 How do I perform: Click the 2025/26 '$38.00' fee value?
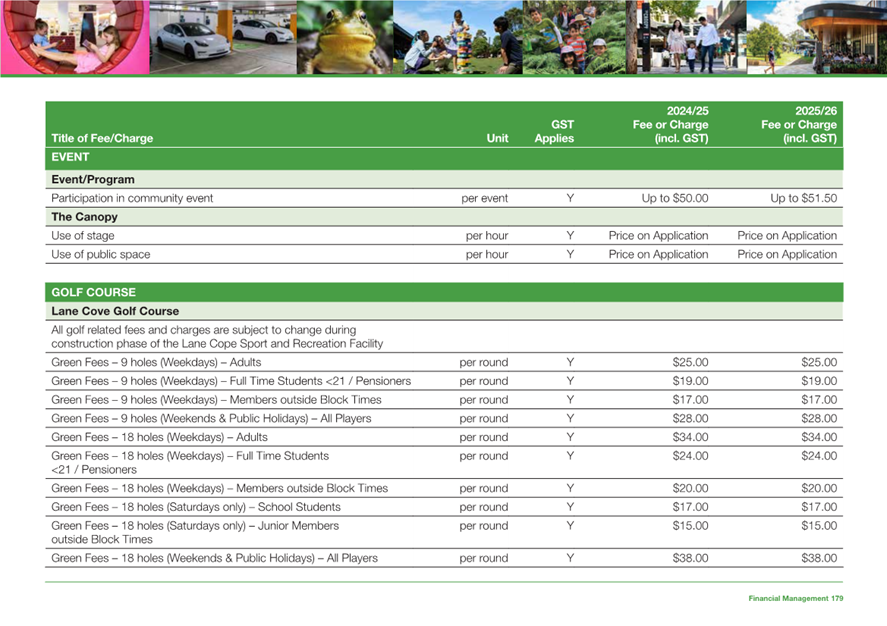coord(819,558)
